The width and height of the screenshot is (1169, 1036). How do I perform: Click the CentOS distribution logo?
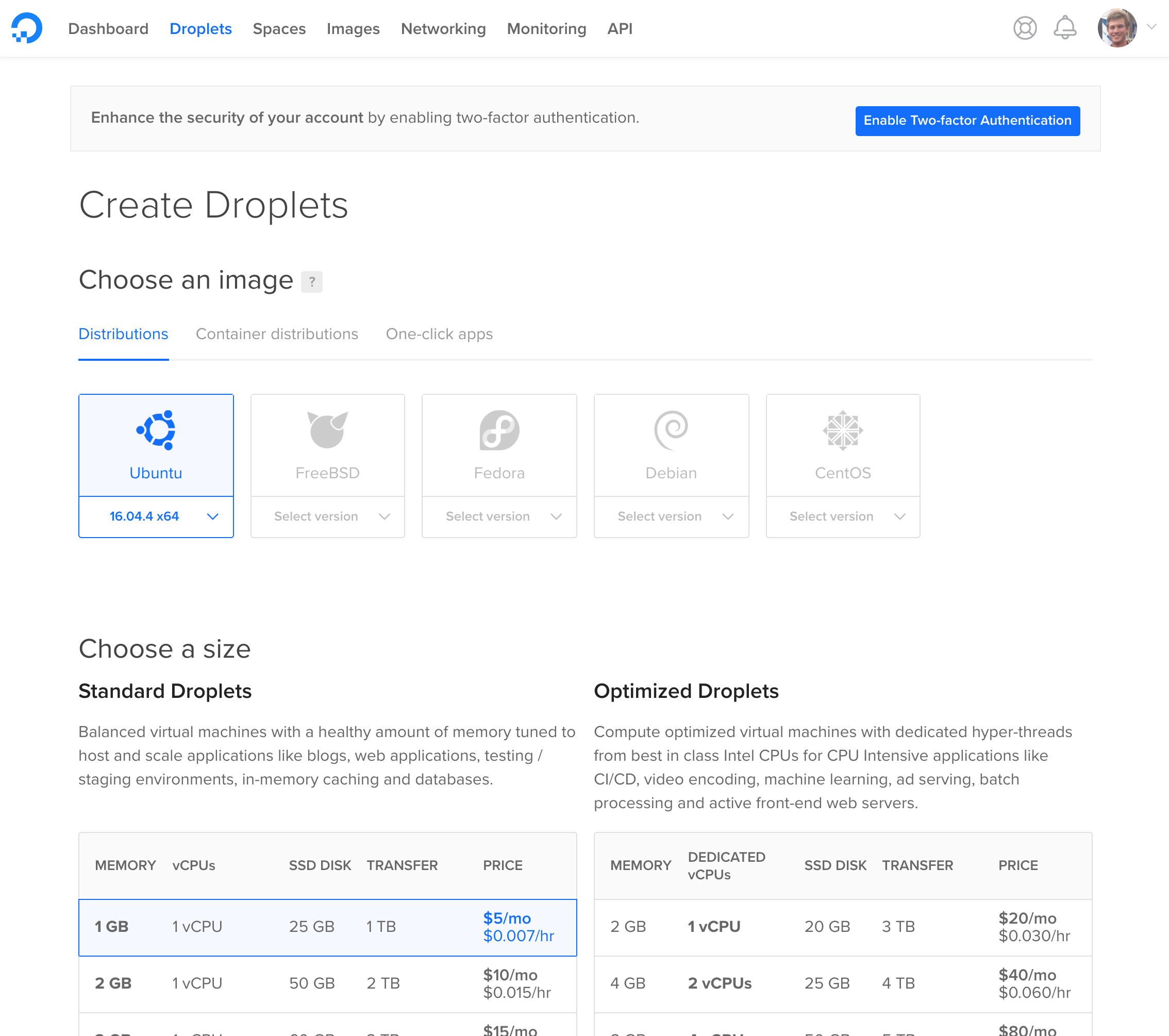click(x=842, y=431)
